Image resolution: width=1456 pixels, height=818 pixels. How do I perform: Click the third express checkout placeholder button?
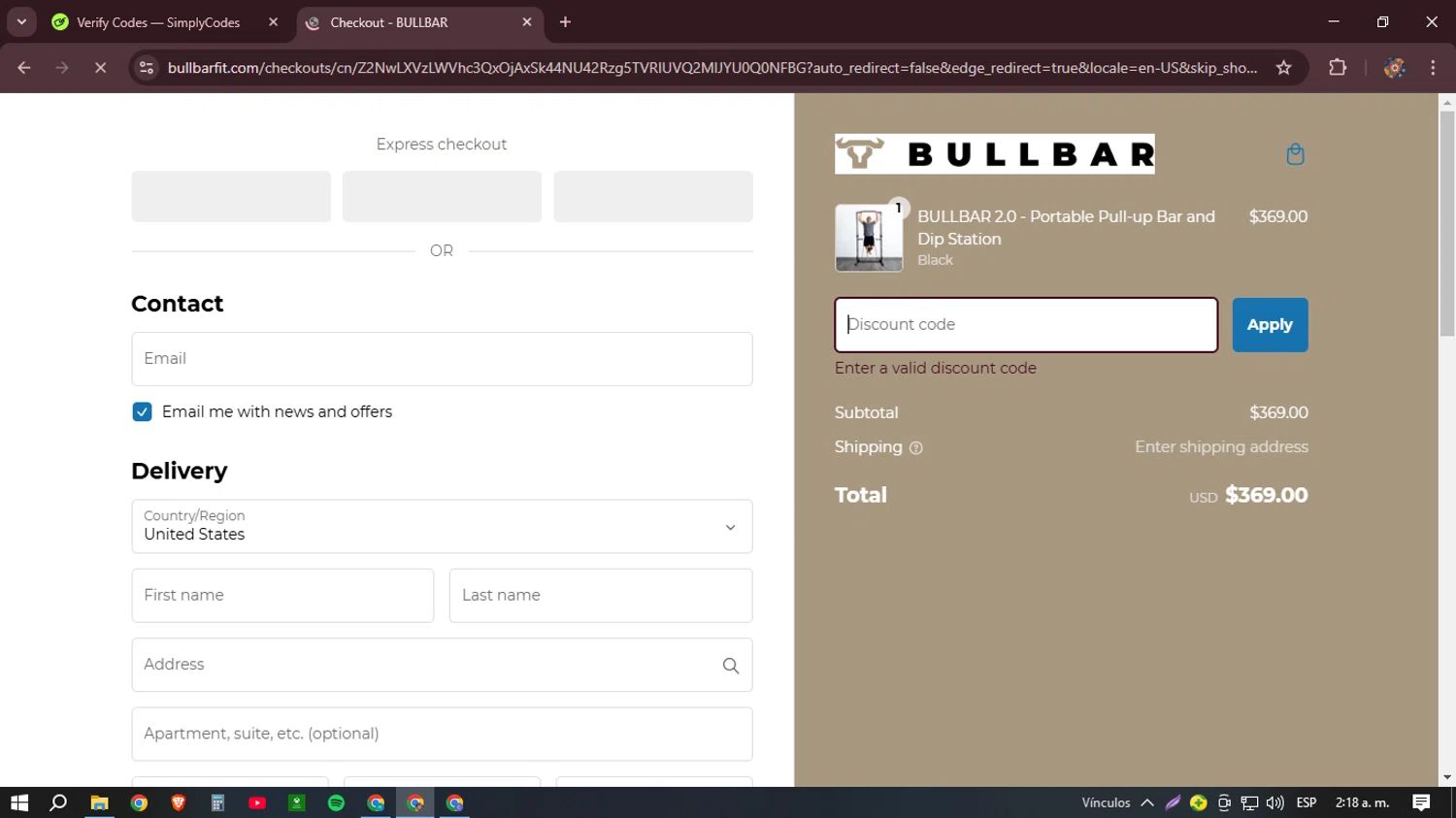coord(653,196)
